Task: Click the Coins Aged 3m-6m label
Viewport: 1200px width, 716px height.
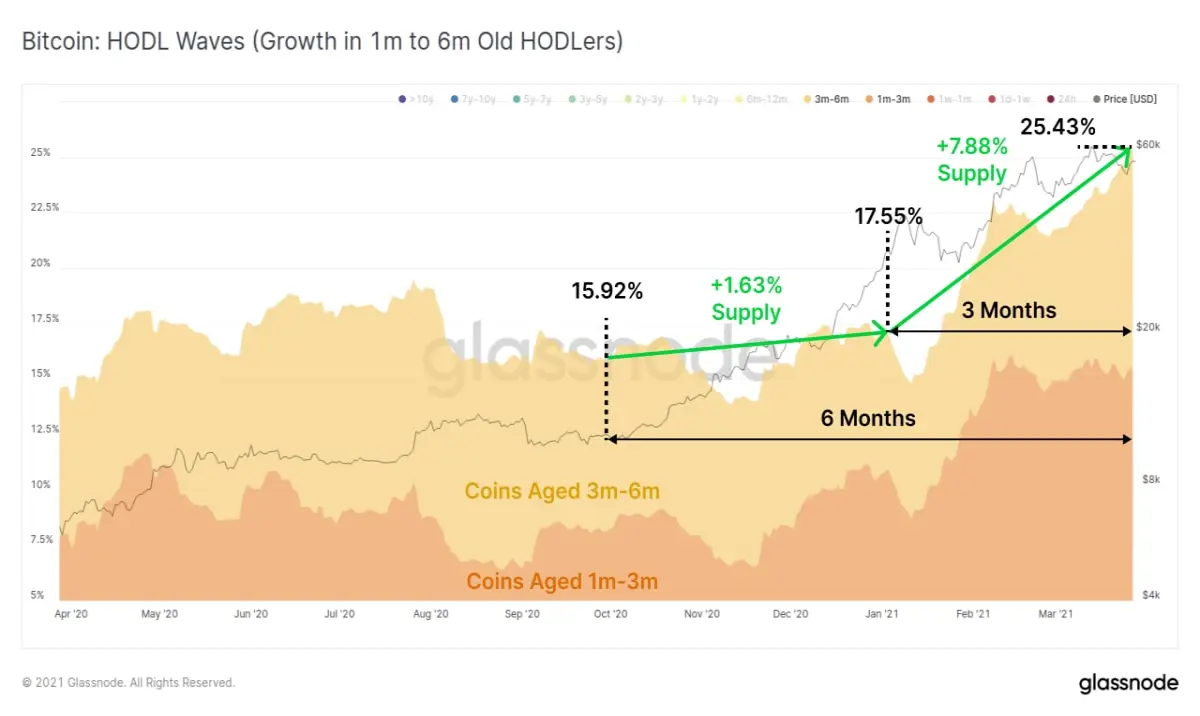Action: click(x=562, y=491)
